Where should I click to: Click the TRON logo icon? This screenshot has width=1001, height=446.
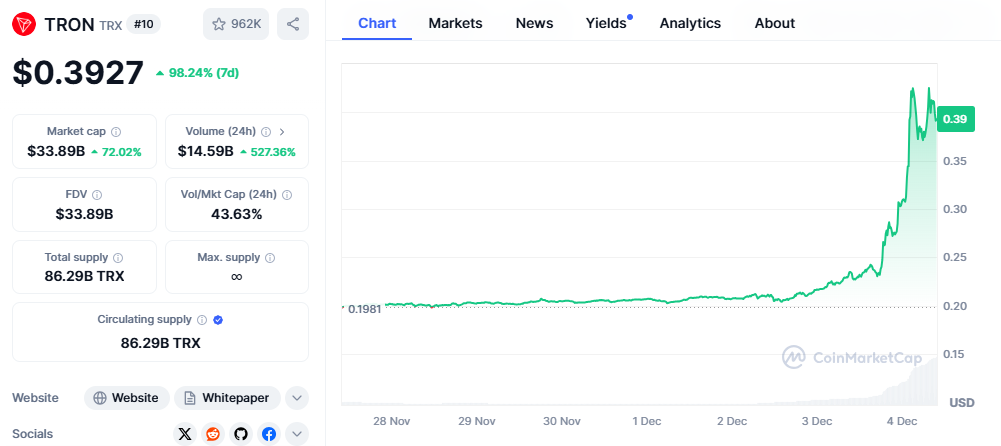click(24, 24)
